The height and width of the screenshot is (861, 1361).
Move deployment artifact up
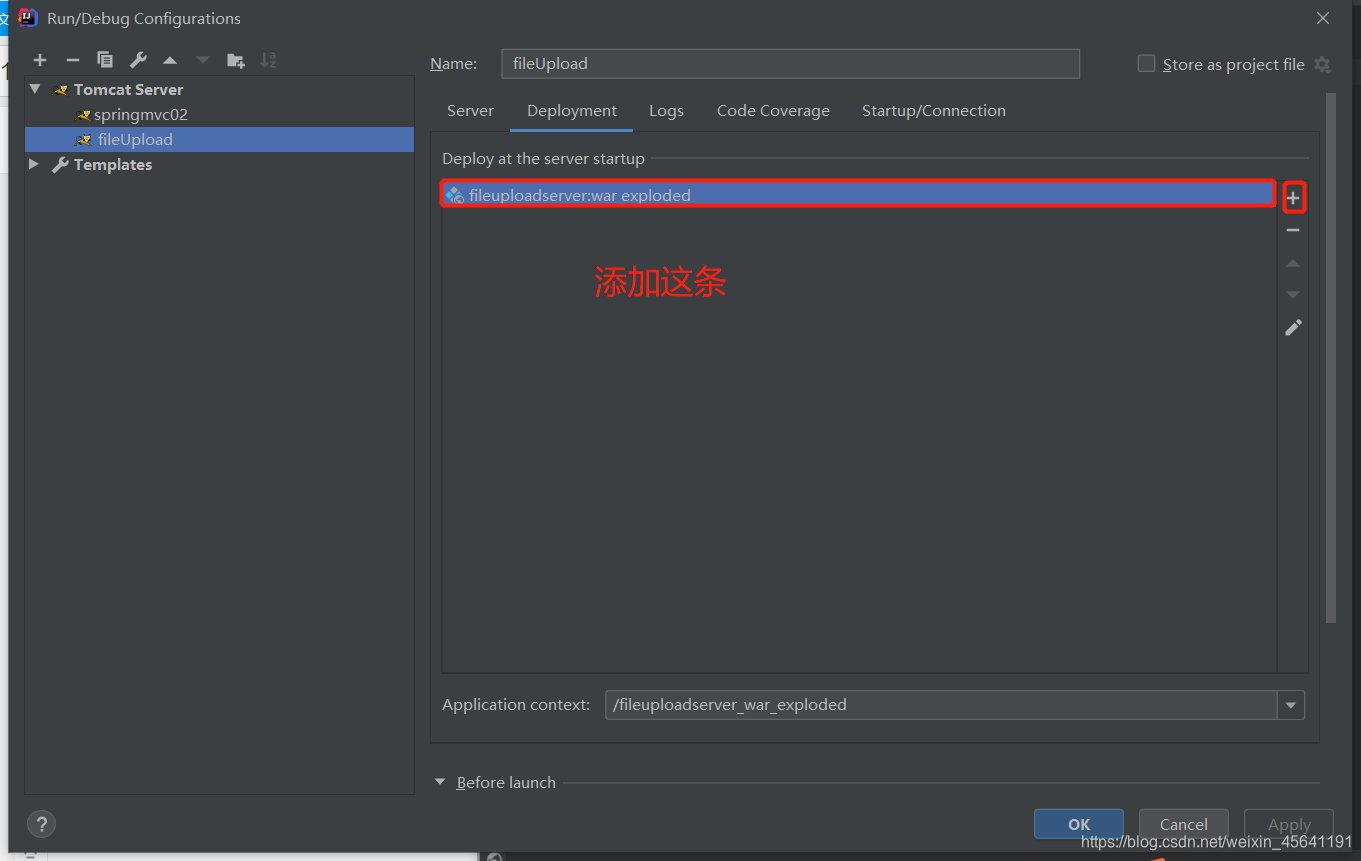[x=1293, y=263]
